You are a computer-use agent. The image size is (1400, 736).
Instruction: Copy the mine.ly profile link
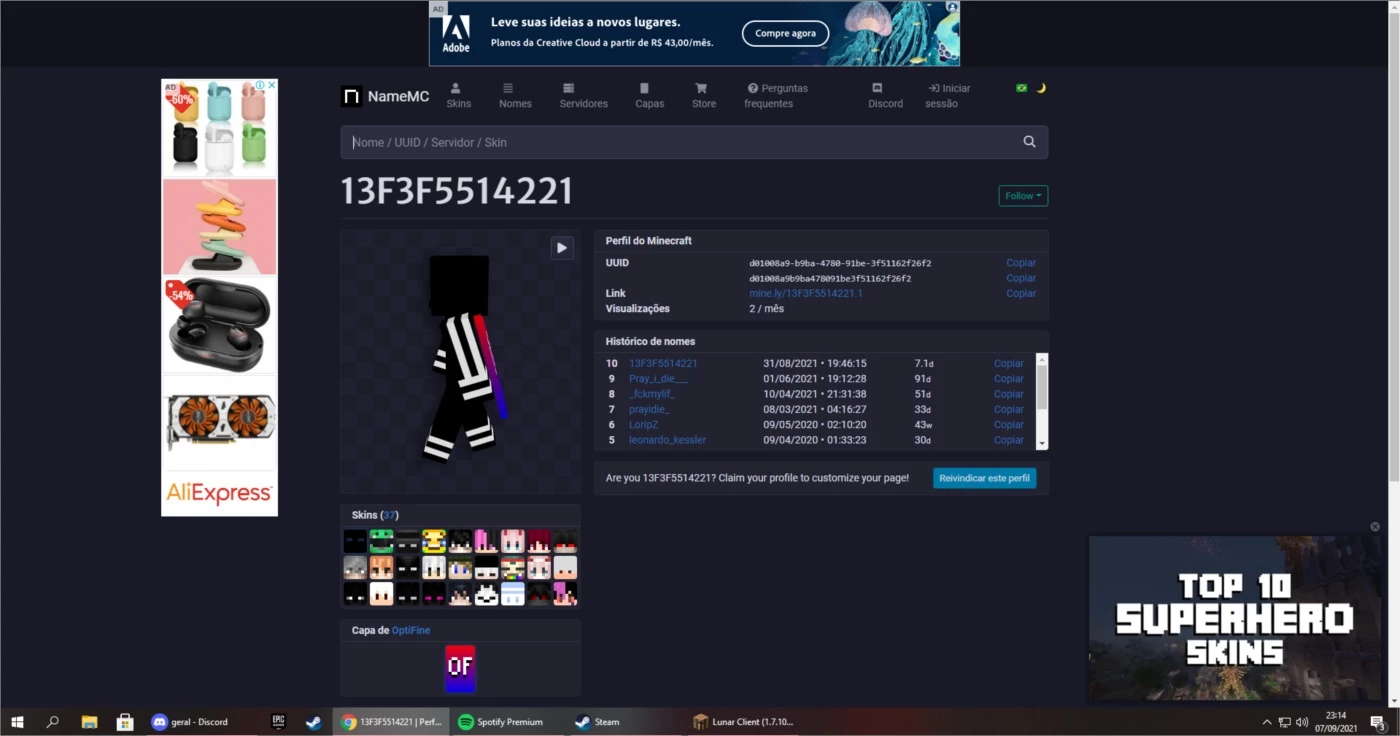(1020, 293)
